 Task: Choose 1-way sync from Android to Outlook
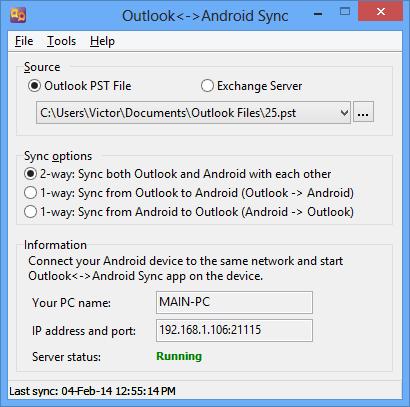click(x=189, y=212)
